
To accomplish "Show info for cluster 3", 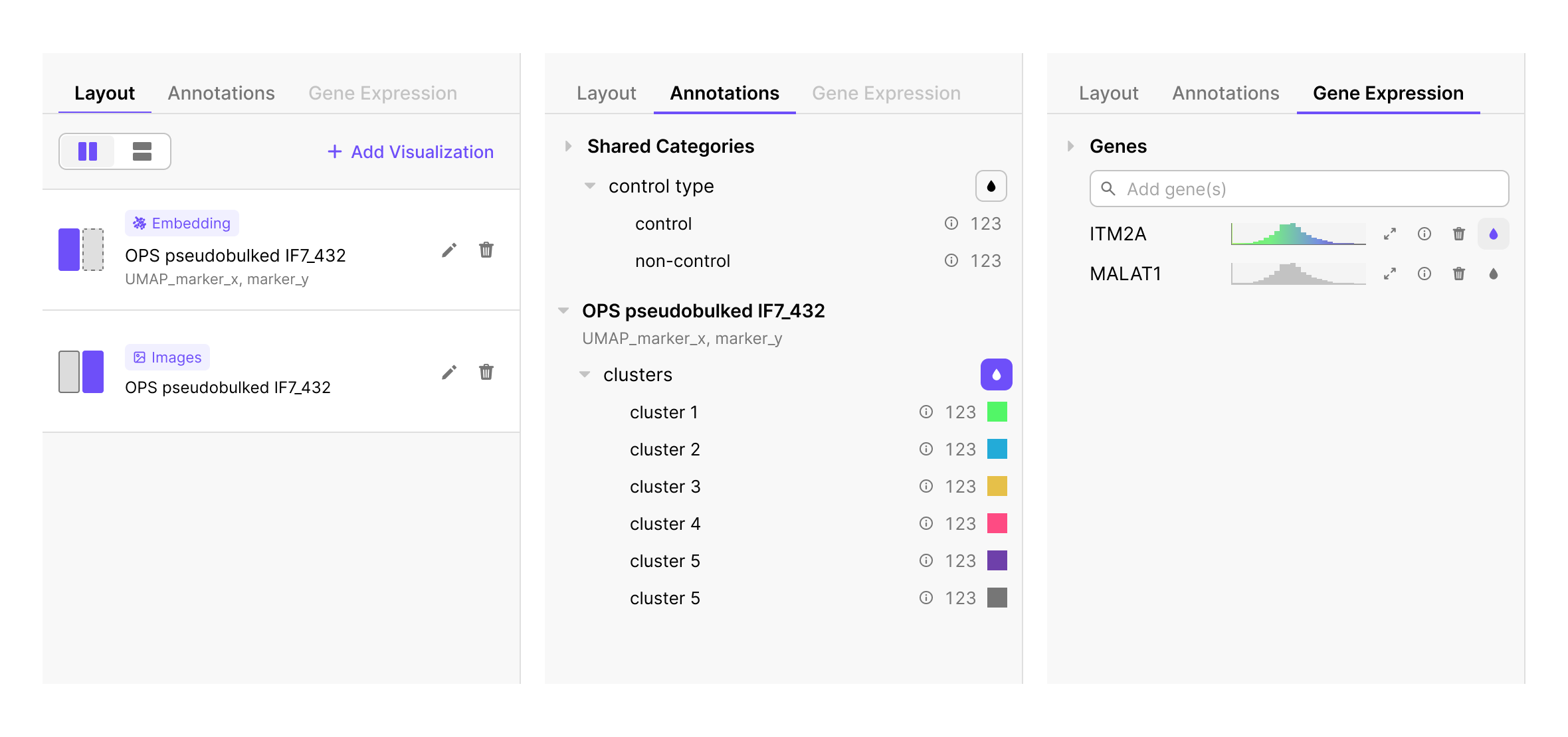I will click(x=926, y=487).
